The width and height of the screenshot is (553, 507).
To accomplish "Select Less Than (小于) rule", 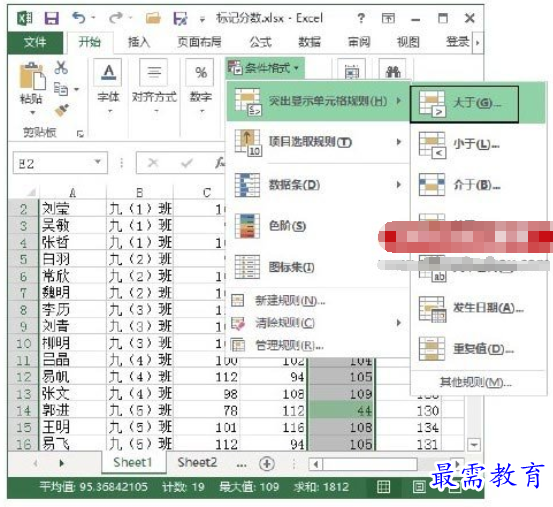I will tap(477, 144).
